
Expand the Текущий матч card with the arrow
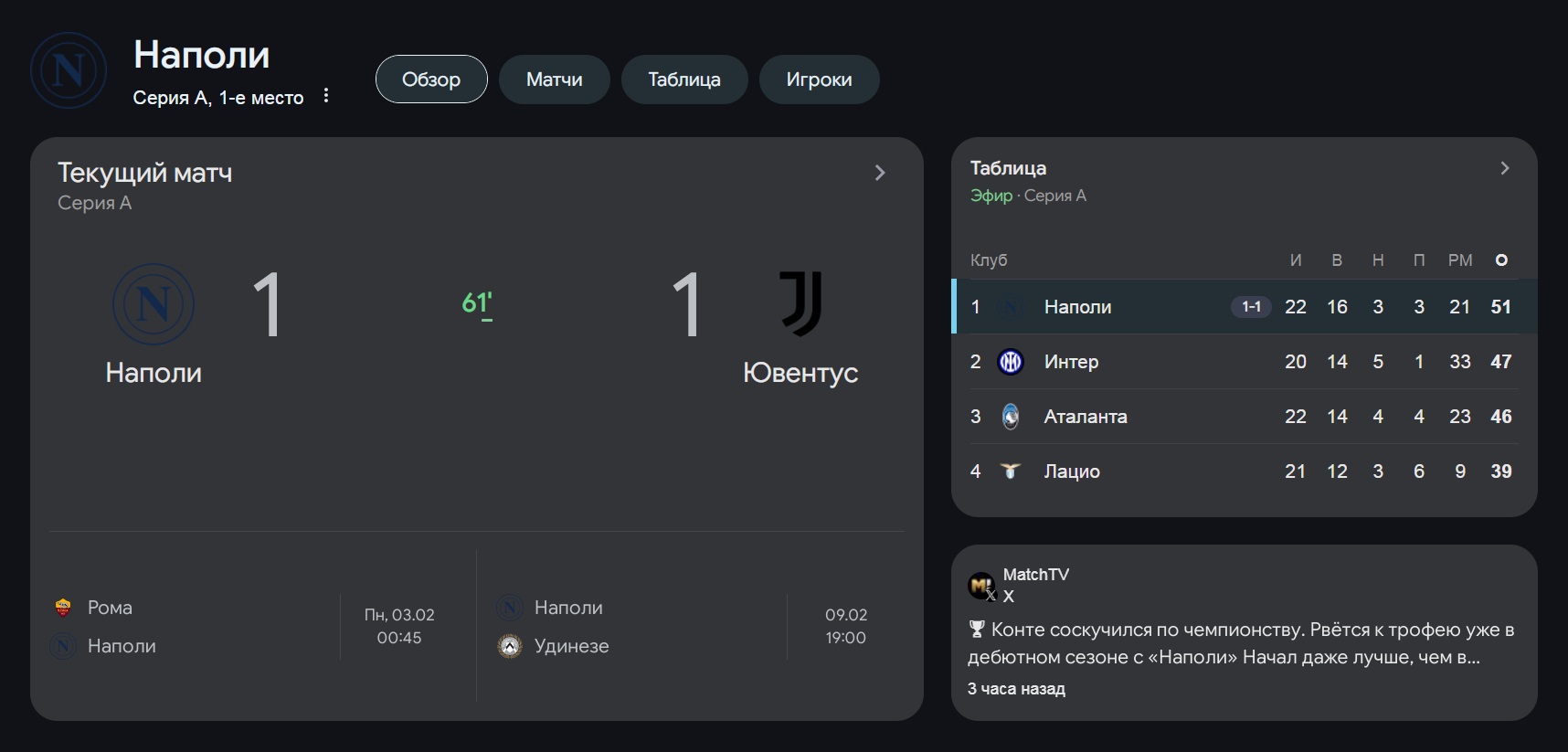click(x=880, y=173)
